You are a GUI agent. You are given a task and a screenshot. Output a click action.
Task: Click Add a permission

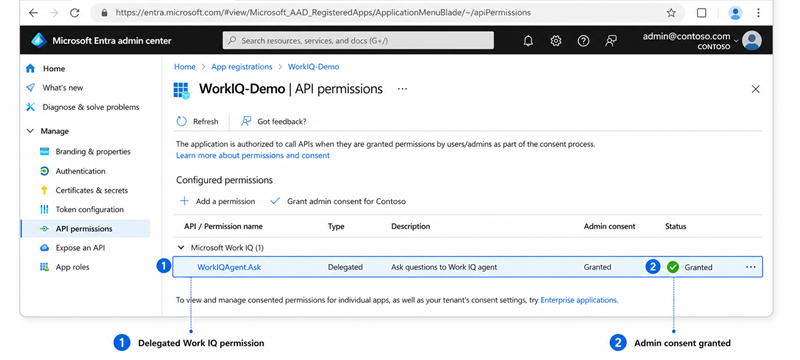click(x=217, y=201)
